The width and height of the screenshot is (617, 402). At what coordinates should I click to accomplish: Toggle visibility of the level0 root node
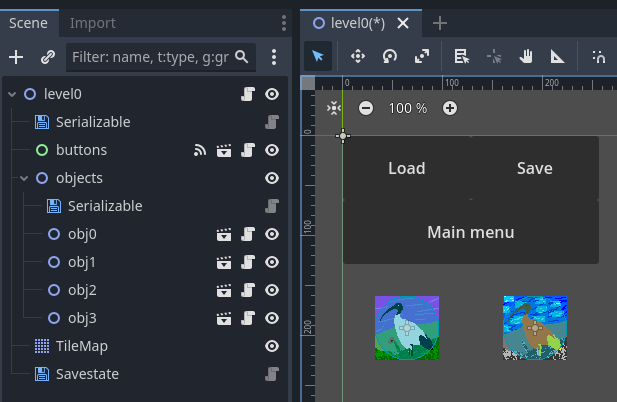pos(271,94)
